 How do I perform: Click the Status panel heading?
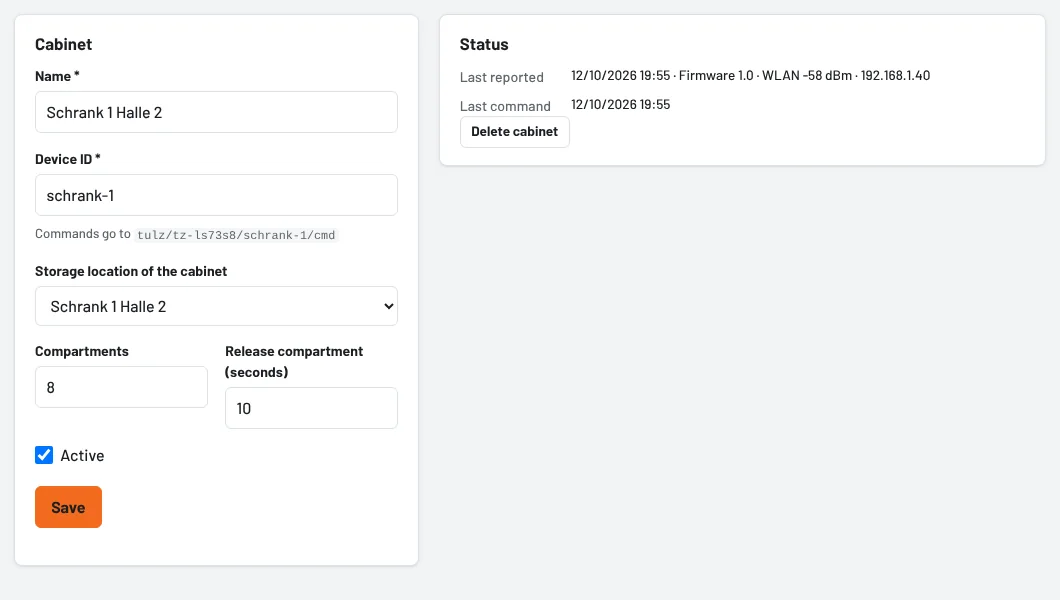[x=484, y=45]
